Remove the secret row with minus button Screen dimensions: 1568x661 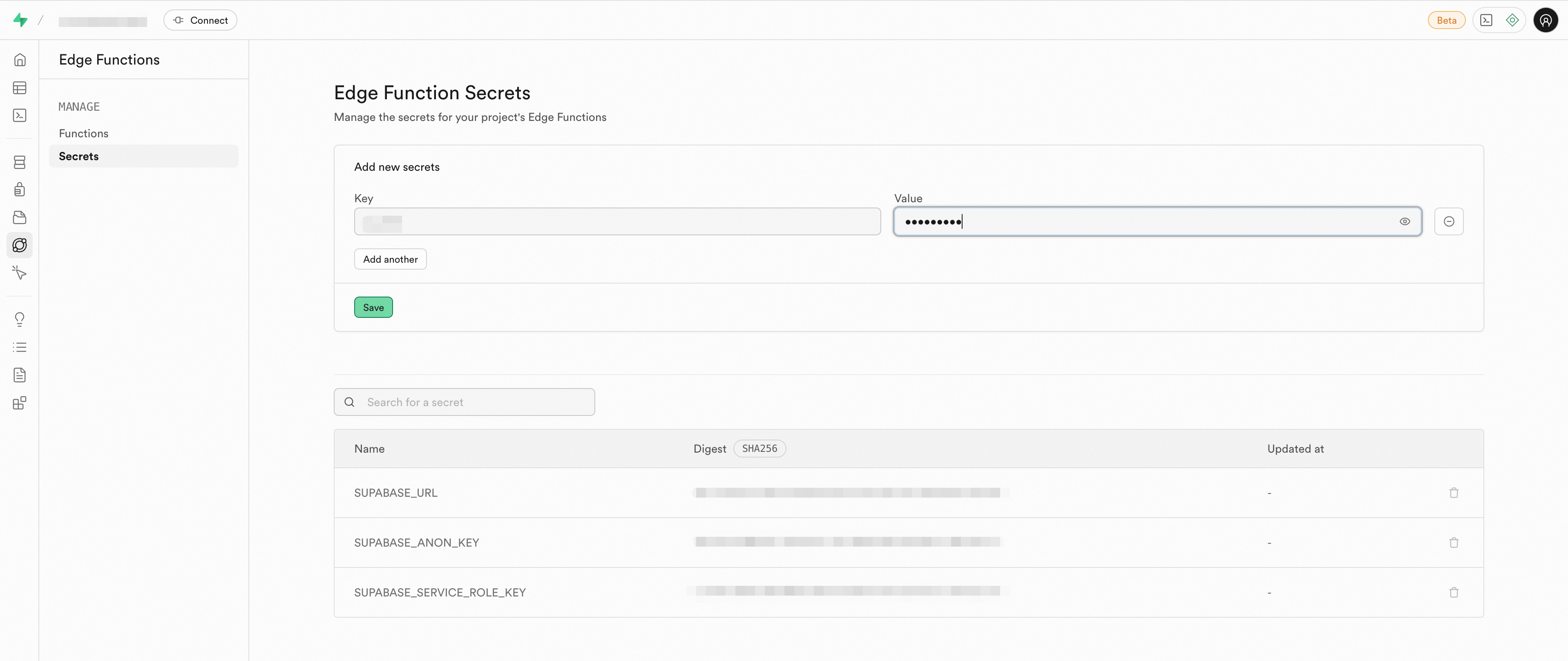tap(1449, 221)
